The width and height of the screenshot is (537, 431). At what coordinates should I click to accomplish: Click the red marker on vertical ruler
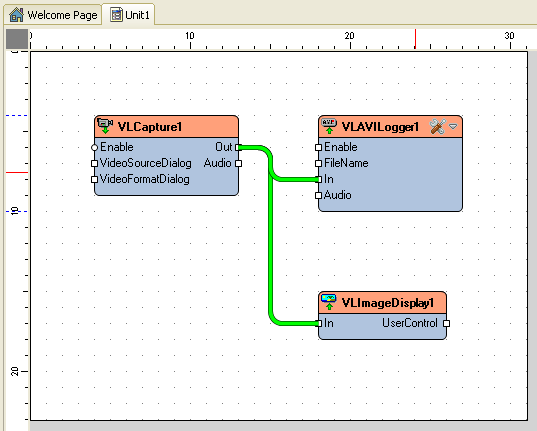click(x=17, y=172)
